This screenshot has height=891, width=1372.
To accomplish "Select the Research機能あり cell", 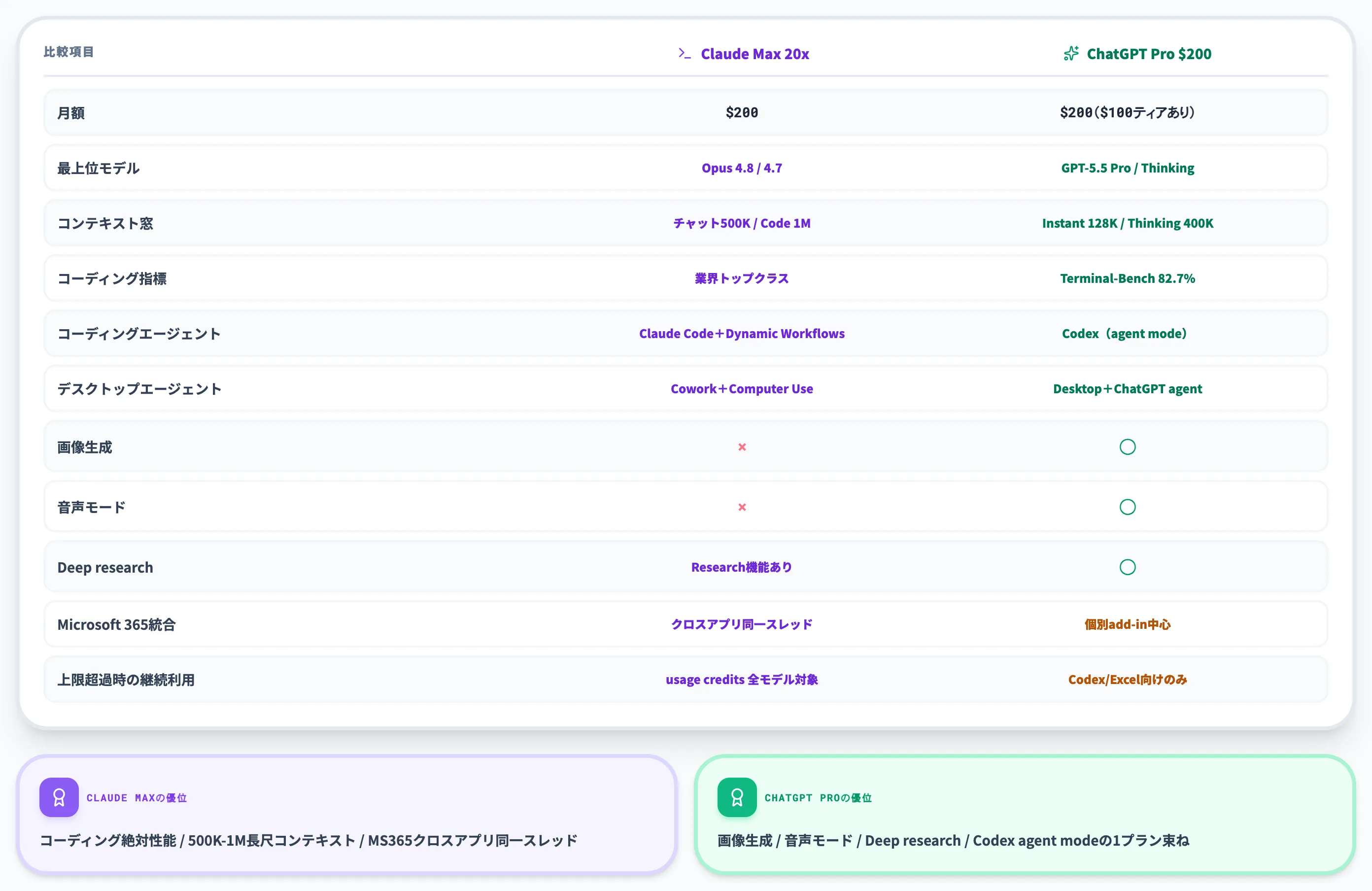I will [x=742, y=567].
